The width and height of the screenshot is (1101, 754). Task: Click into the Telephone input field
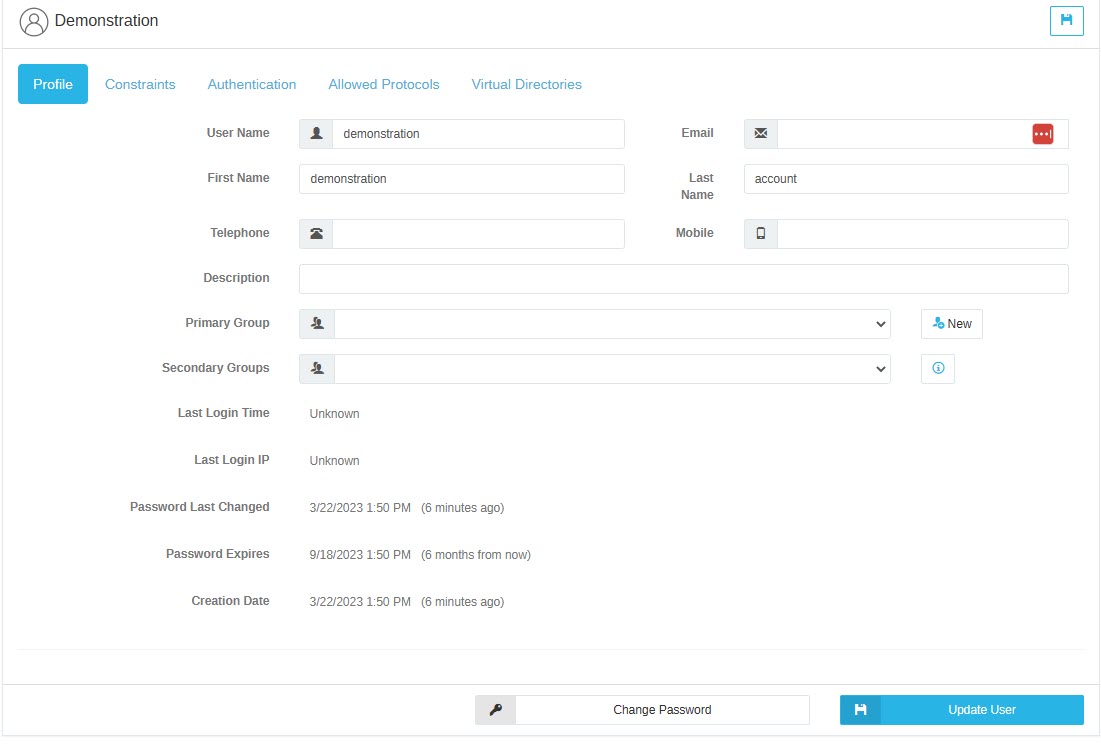click(x=478, y=234)
